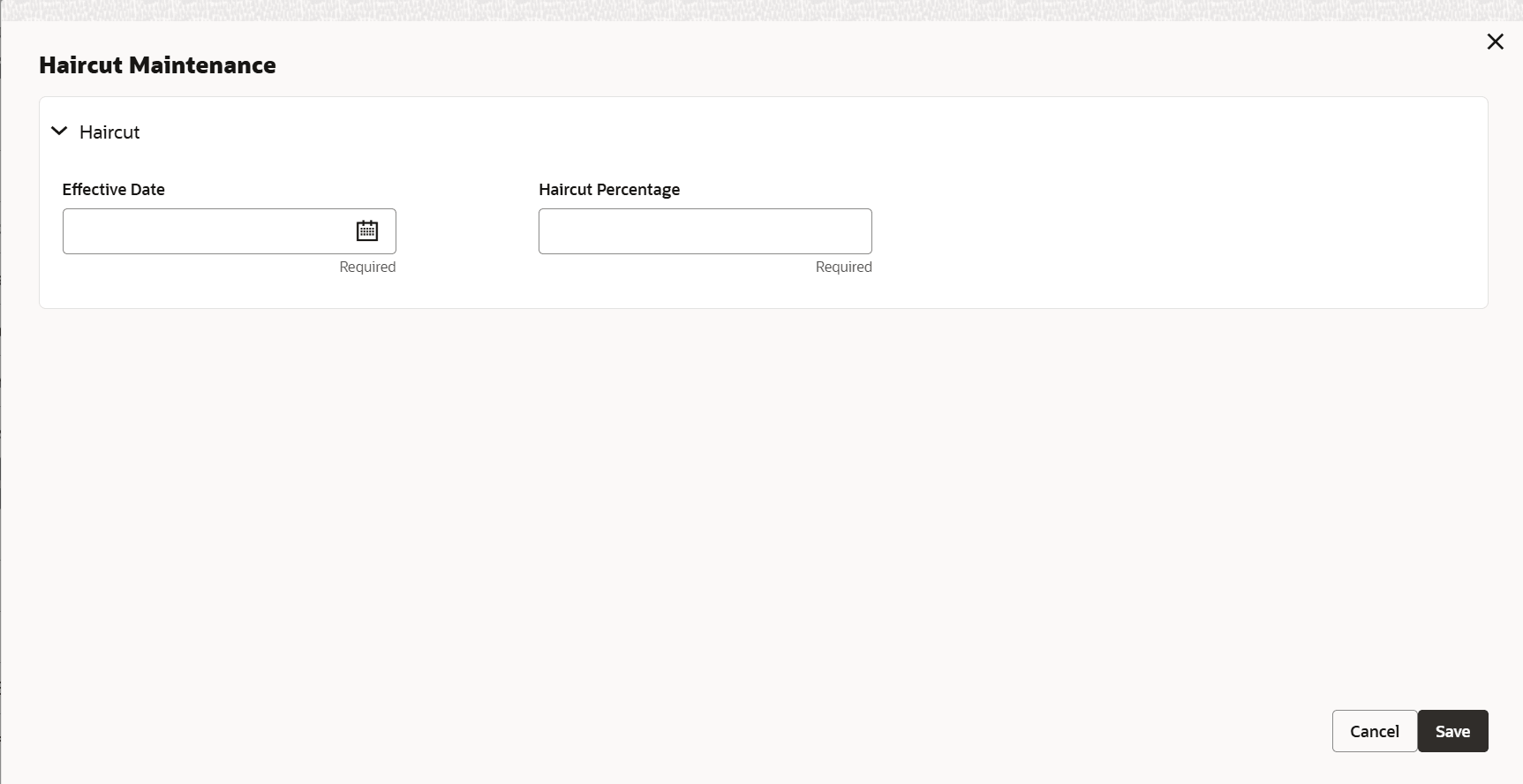Cancel the haircut maintenance form

pos(1374,731)
